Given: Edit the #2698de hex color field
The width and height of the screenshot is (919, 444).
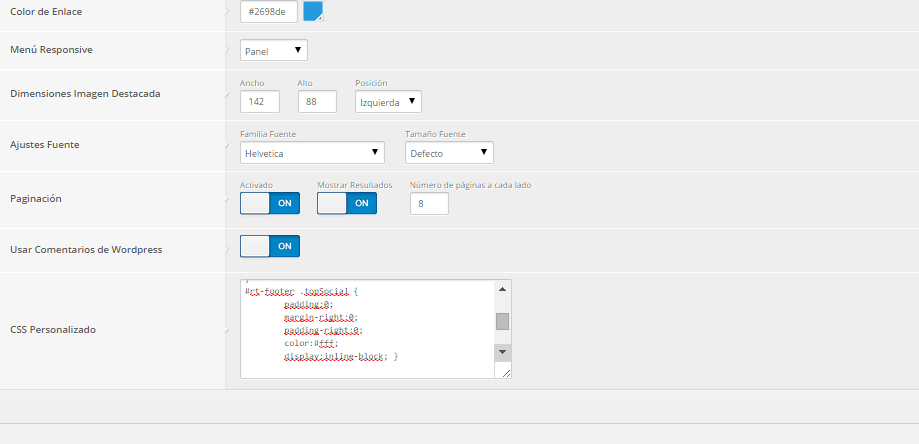Looking at the screenshot, I should click(x=269, y=12).
